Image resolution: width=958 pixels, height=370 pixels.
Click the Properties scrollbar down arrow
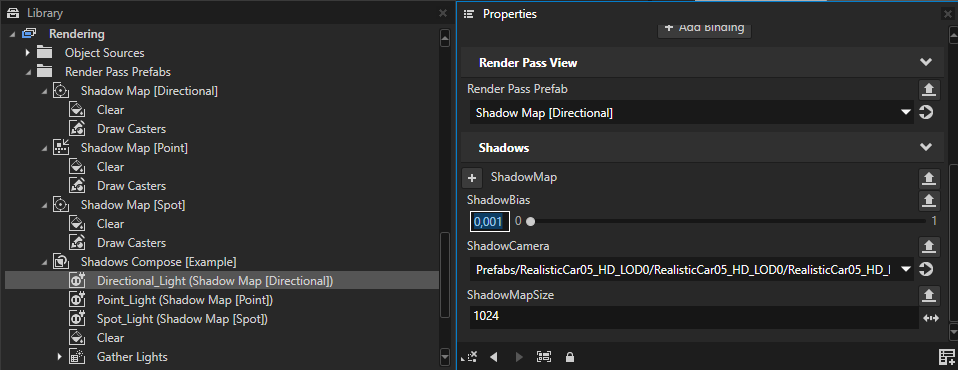click(x=953, y=332)
